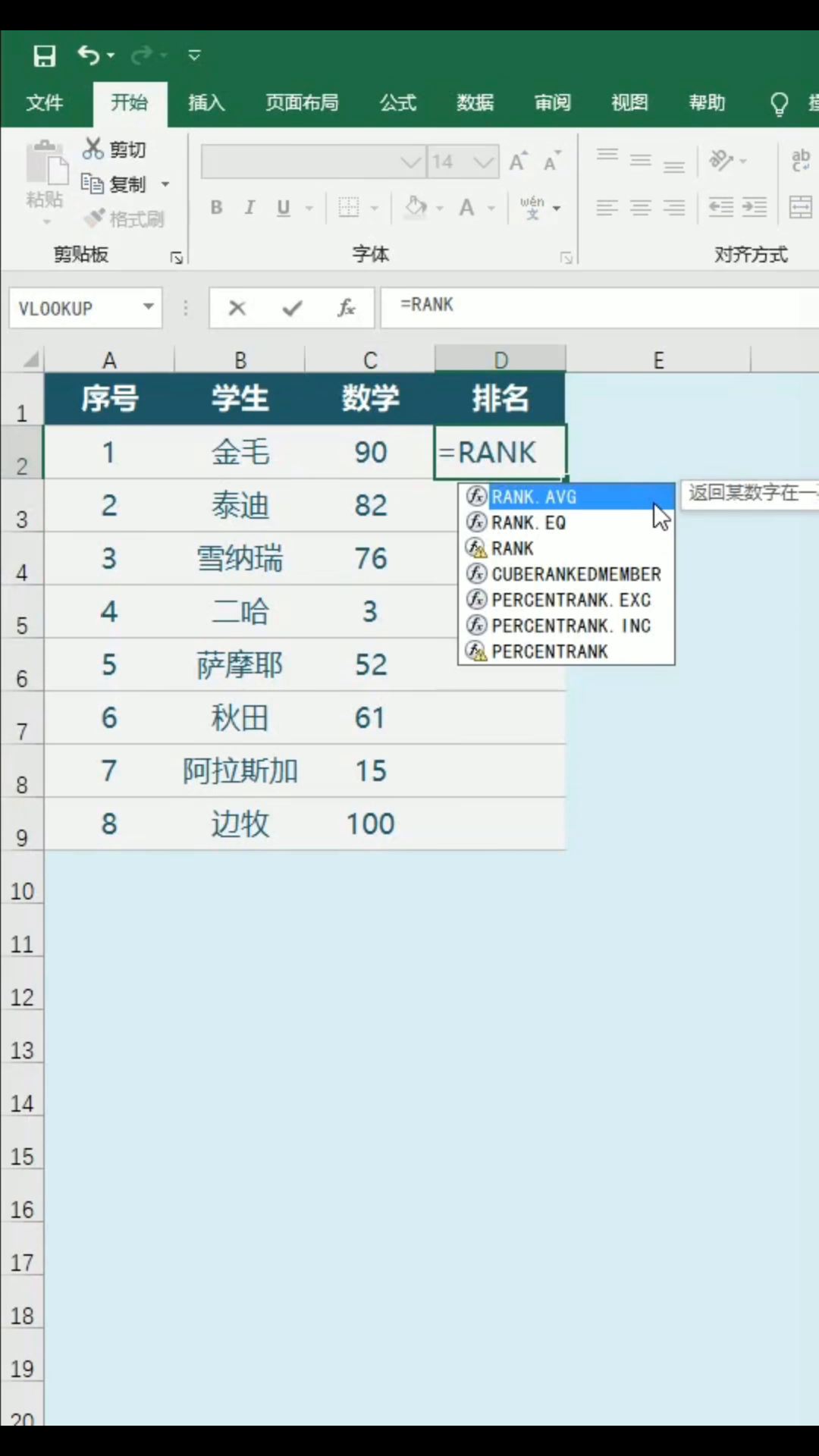819x1456 pixels.
Task: Confirm the formula with the checkmark icon
Action: (x=292, y=308)
